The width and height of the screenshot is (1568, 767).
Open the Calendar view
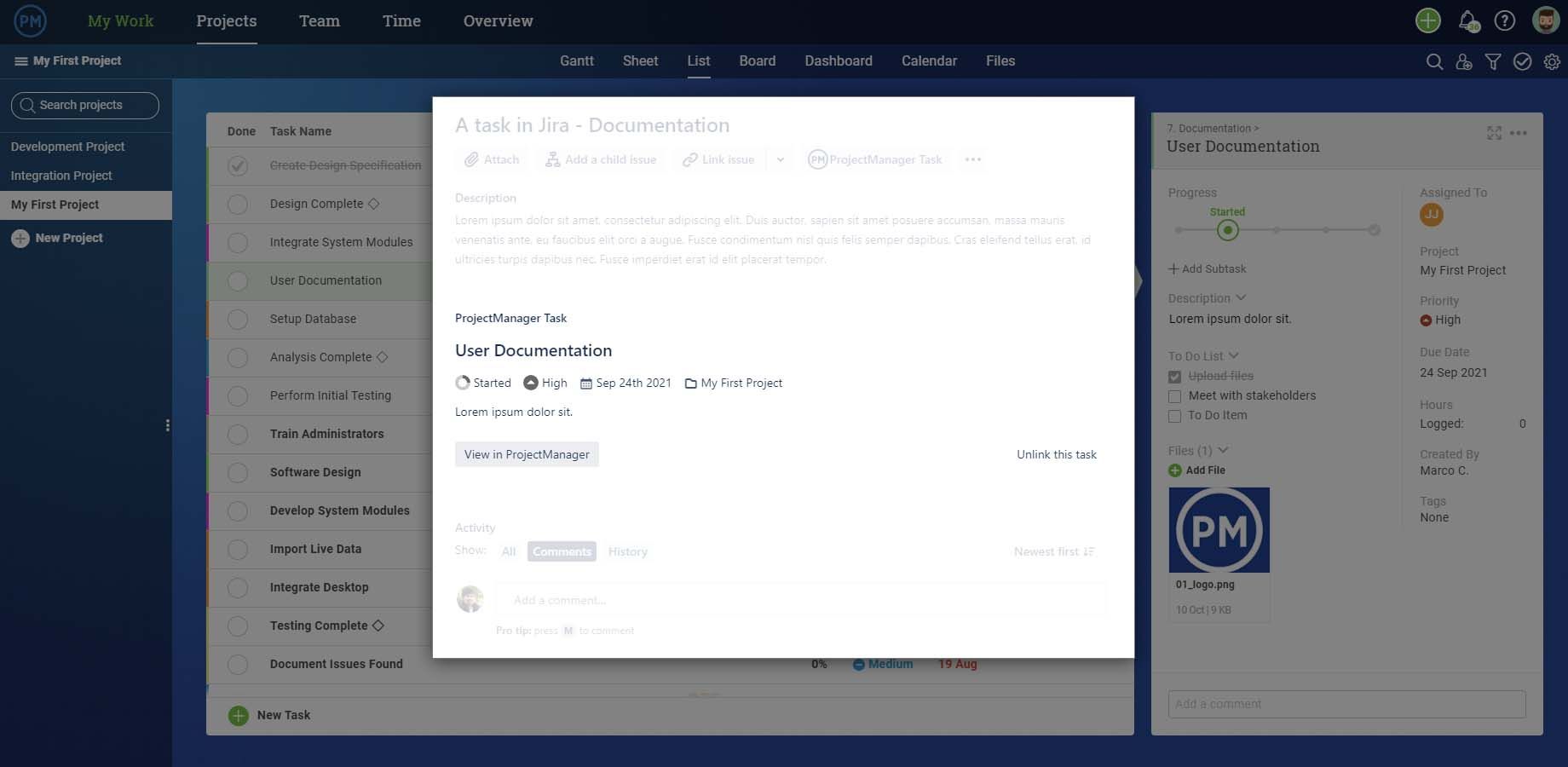tap(929, 61)
